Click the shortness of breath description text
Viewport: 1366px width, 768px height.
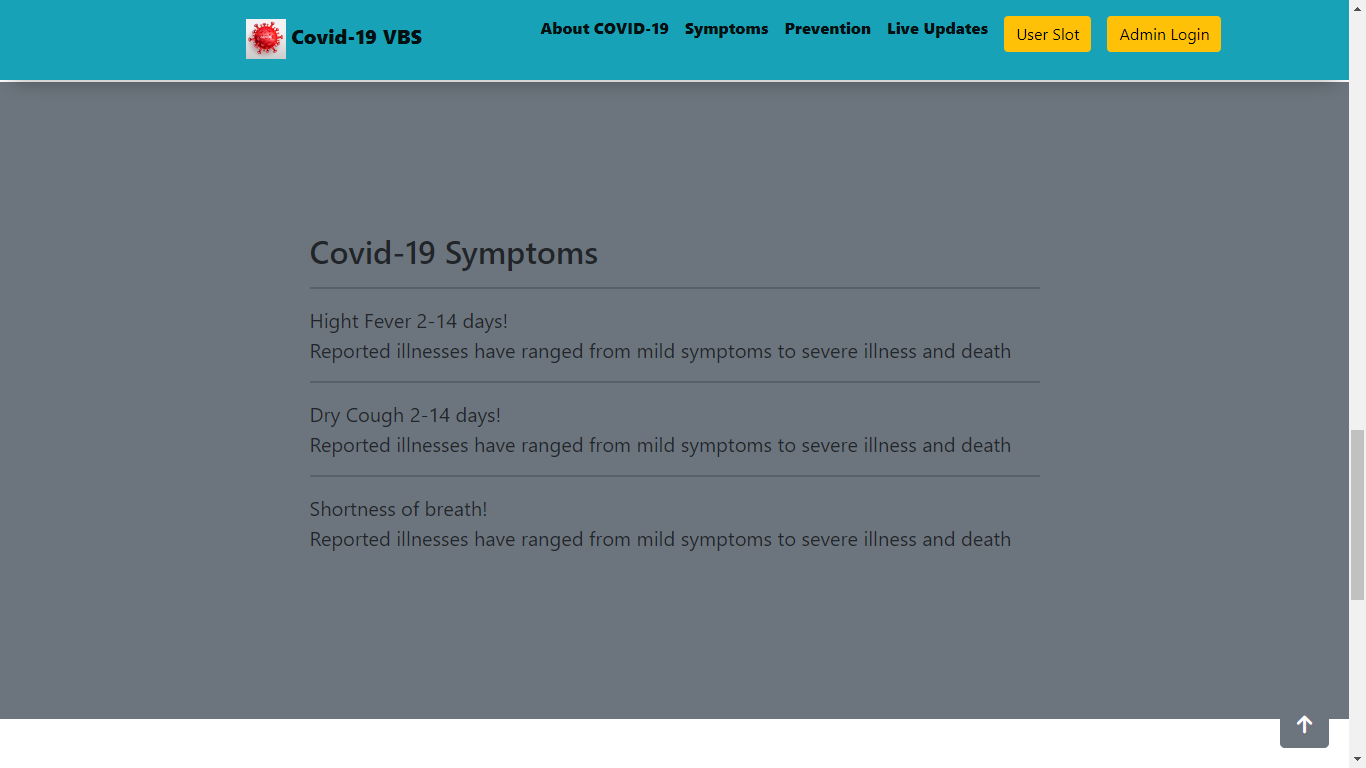pos(660,539)
